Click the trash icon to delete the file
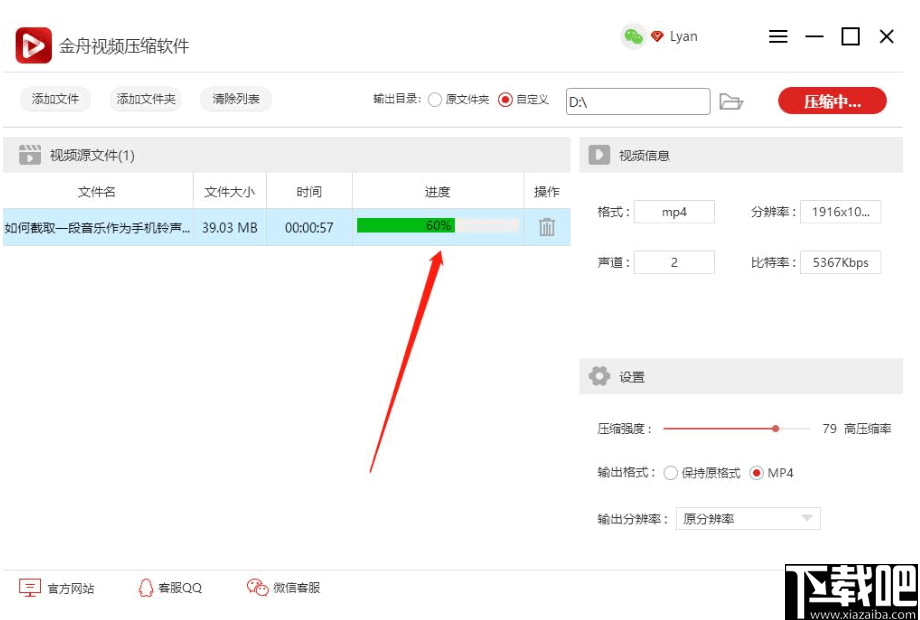The width and height of the screenshot is (920, 620). 545,227
